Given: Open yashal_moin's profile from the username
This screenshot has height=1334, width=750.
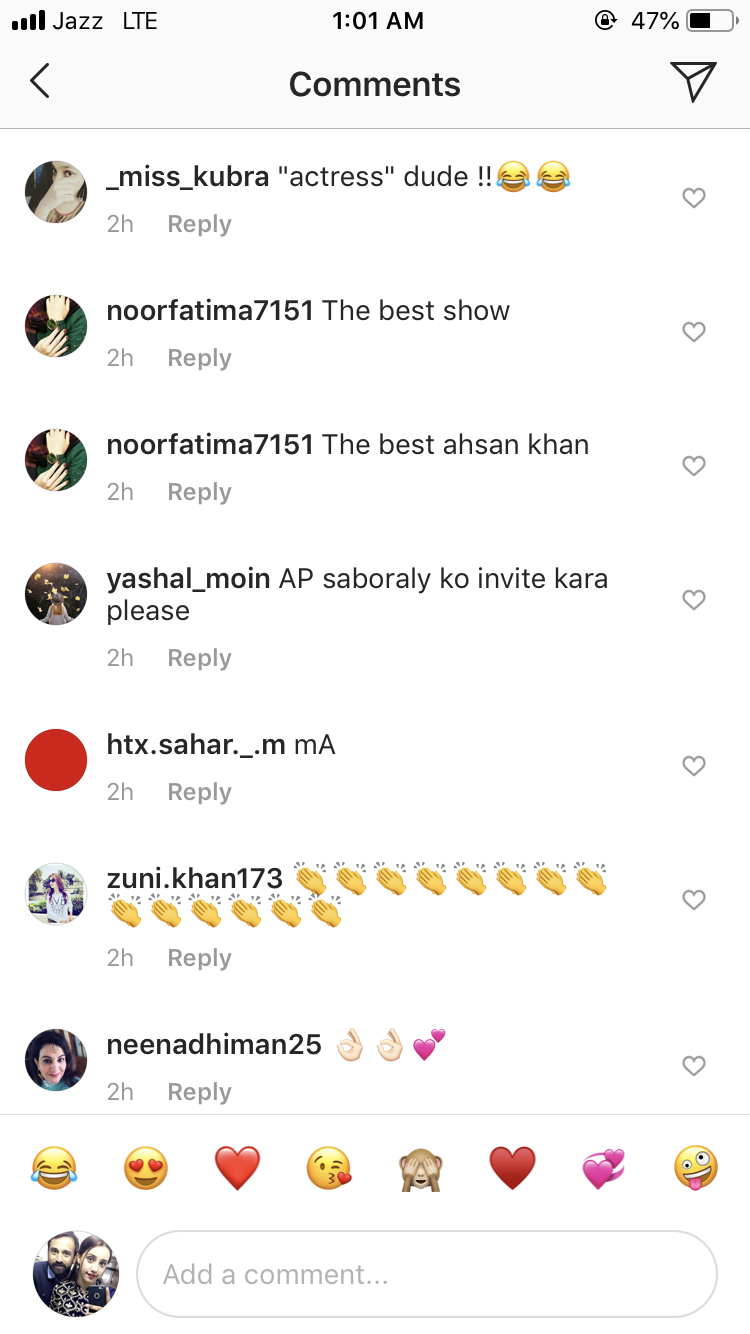Looking at the screenshot, I should coord(188,578).
